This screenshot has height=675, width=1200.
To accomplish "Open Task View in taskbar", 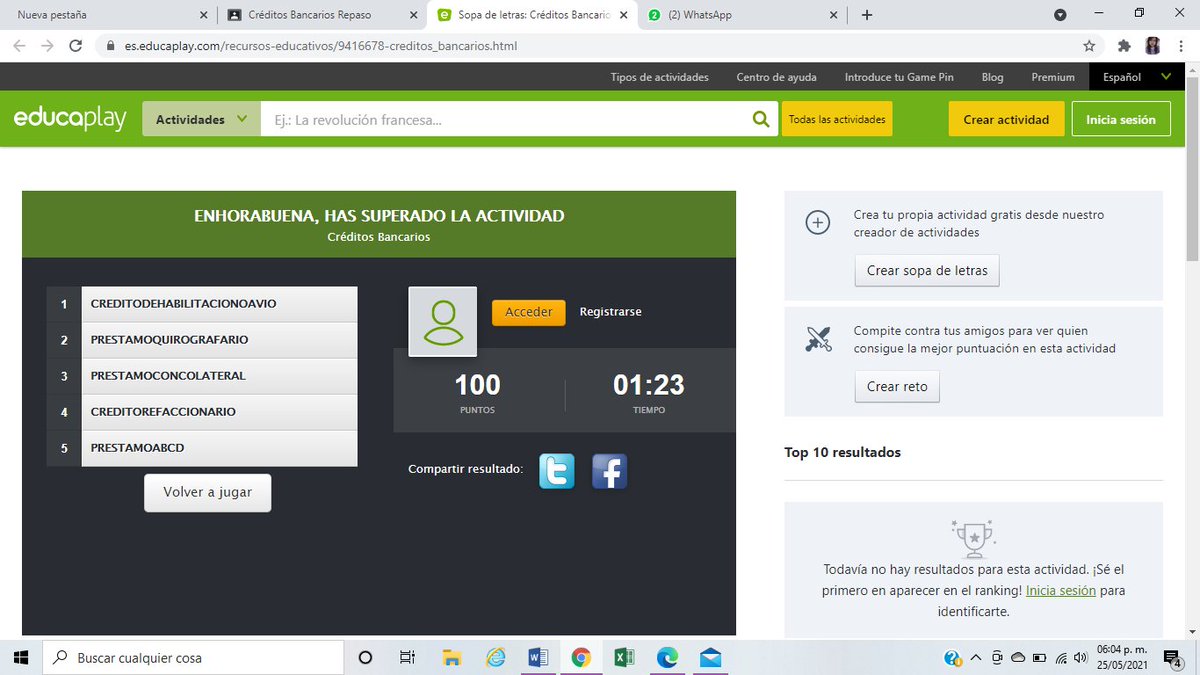I will coord(407,657).
